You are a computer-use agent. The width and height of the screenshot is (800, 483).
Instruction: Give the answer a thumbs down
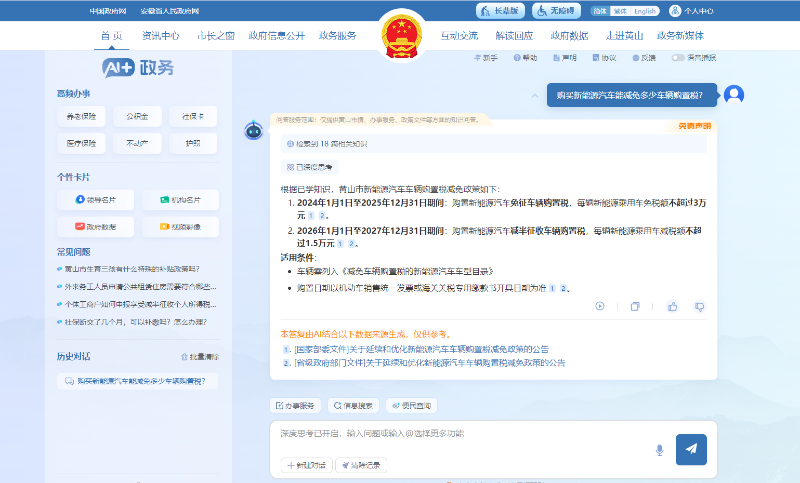click(700, 307)
